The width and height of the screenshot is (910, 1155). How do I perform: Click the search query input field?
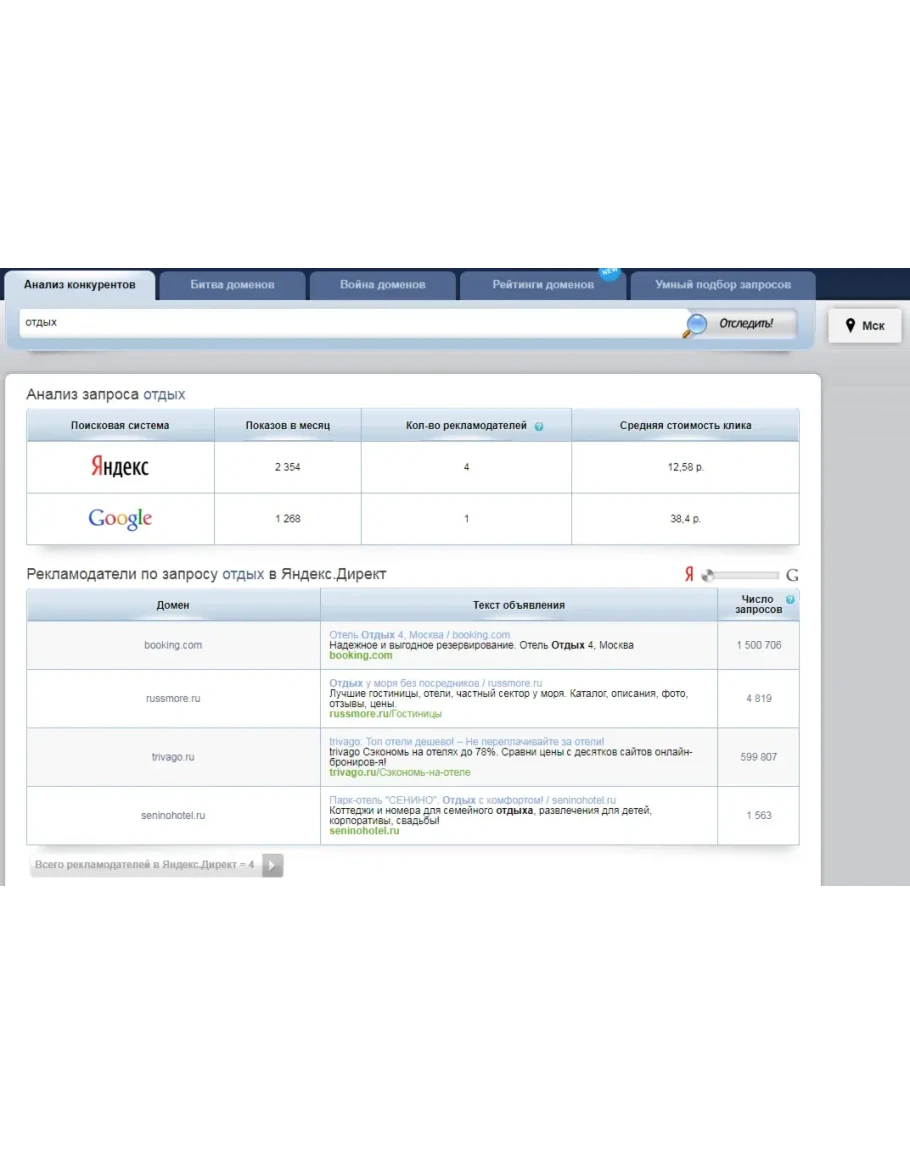(350, 323)
